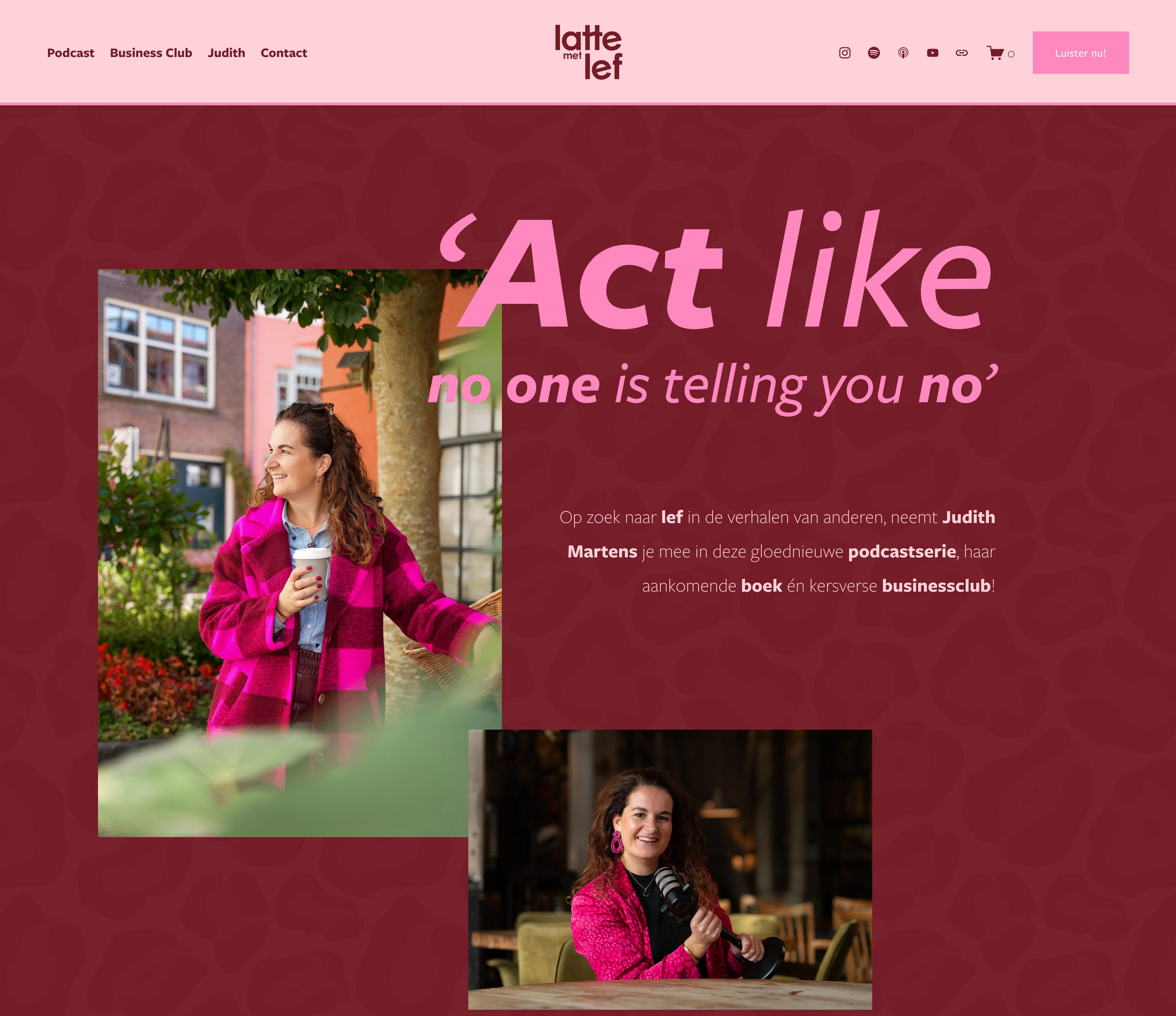
Task: Click the photo of woman holding microphone
Action: [670, 870]
